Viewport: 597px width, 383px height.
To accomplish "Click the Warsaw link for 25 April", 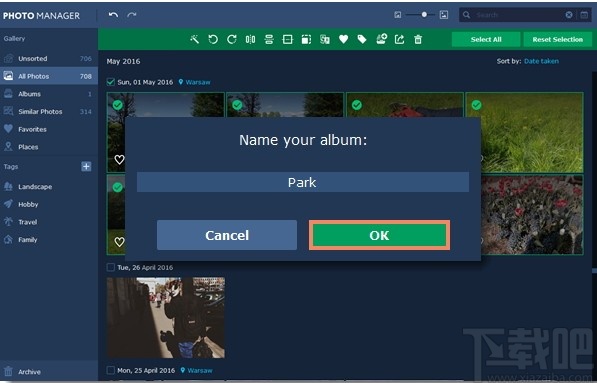I will [x=200, y=370].
